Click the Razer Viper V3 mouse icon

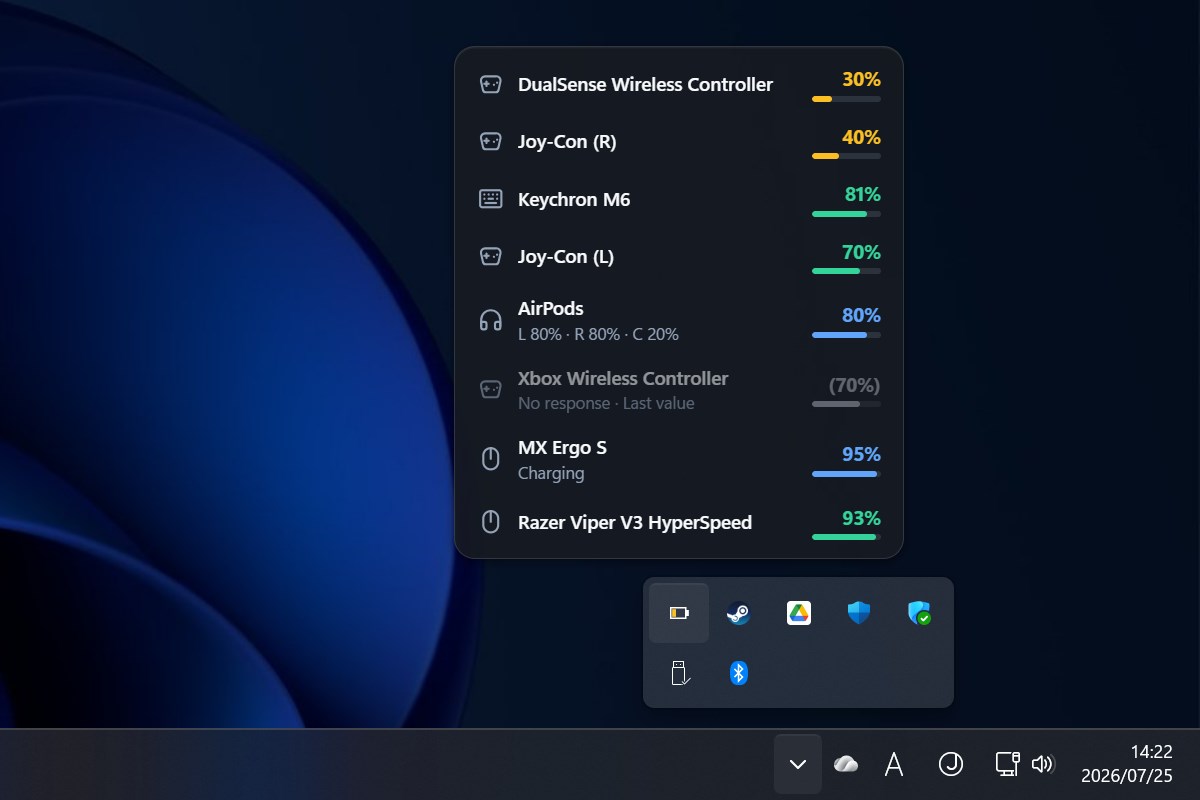[490, 522]
